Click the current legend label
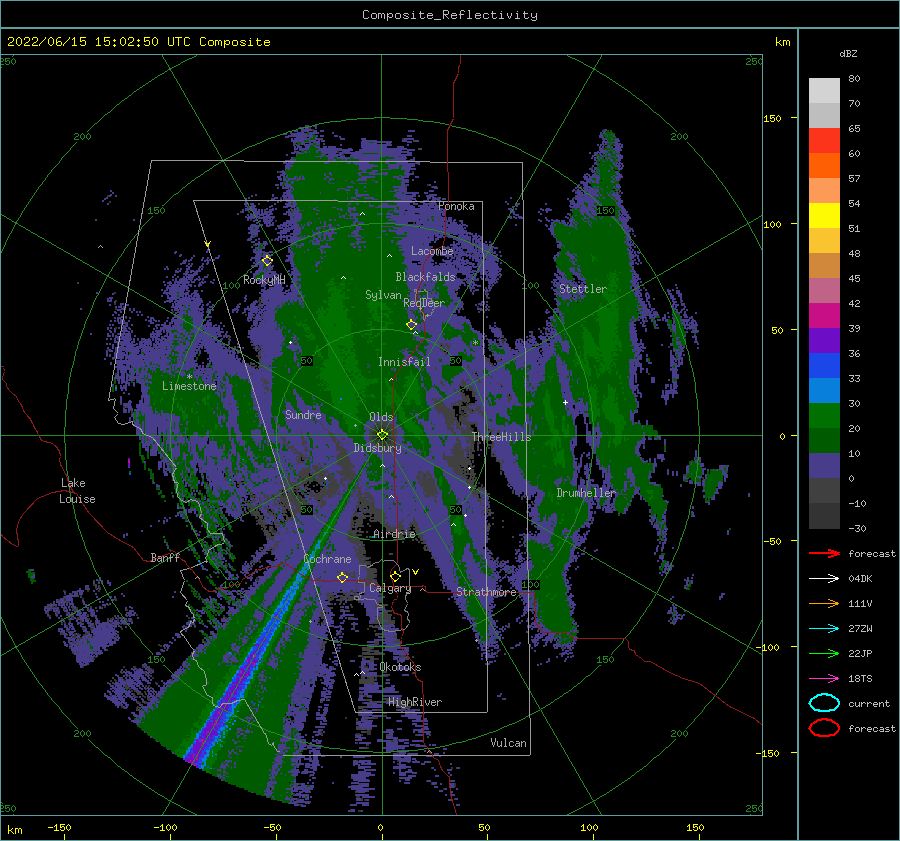 (x=869, y=704)
